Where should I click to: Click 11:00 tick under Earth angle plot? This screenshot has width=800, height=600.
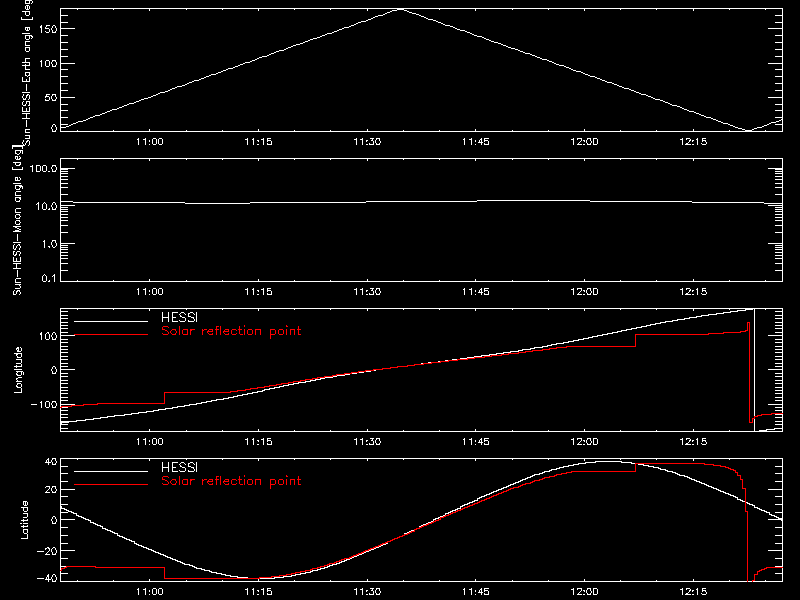coord(149,141)
